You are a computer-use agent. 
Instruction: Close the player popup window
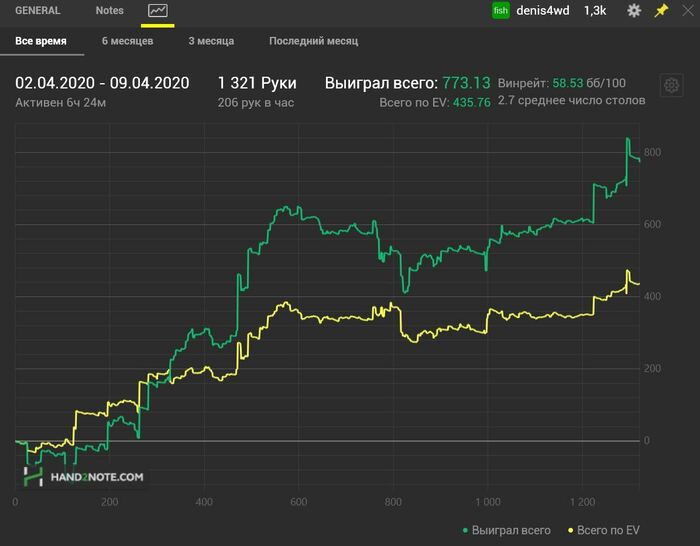pos(688,11)
